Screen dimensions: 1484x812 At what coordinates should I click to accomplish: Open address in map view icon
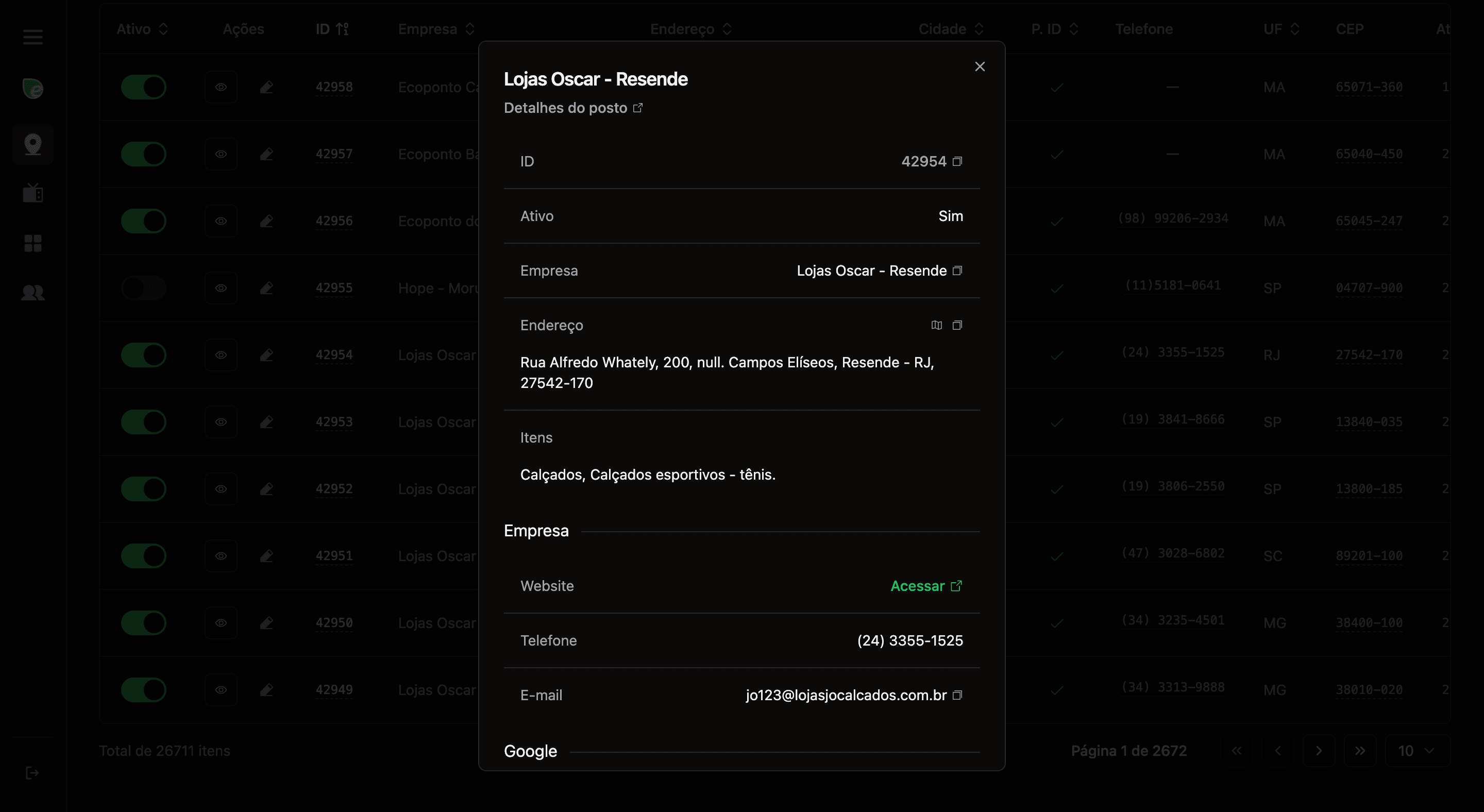936,326
